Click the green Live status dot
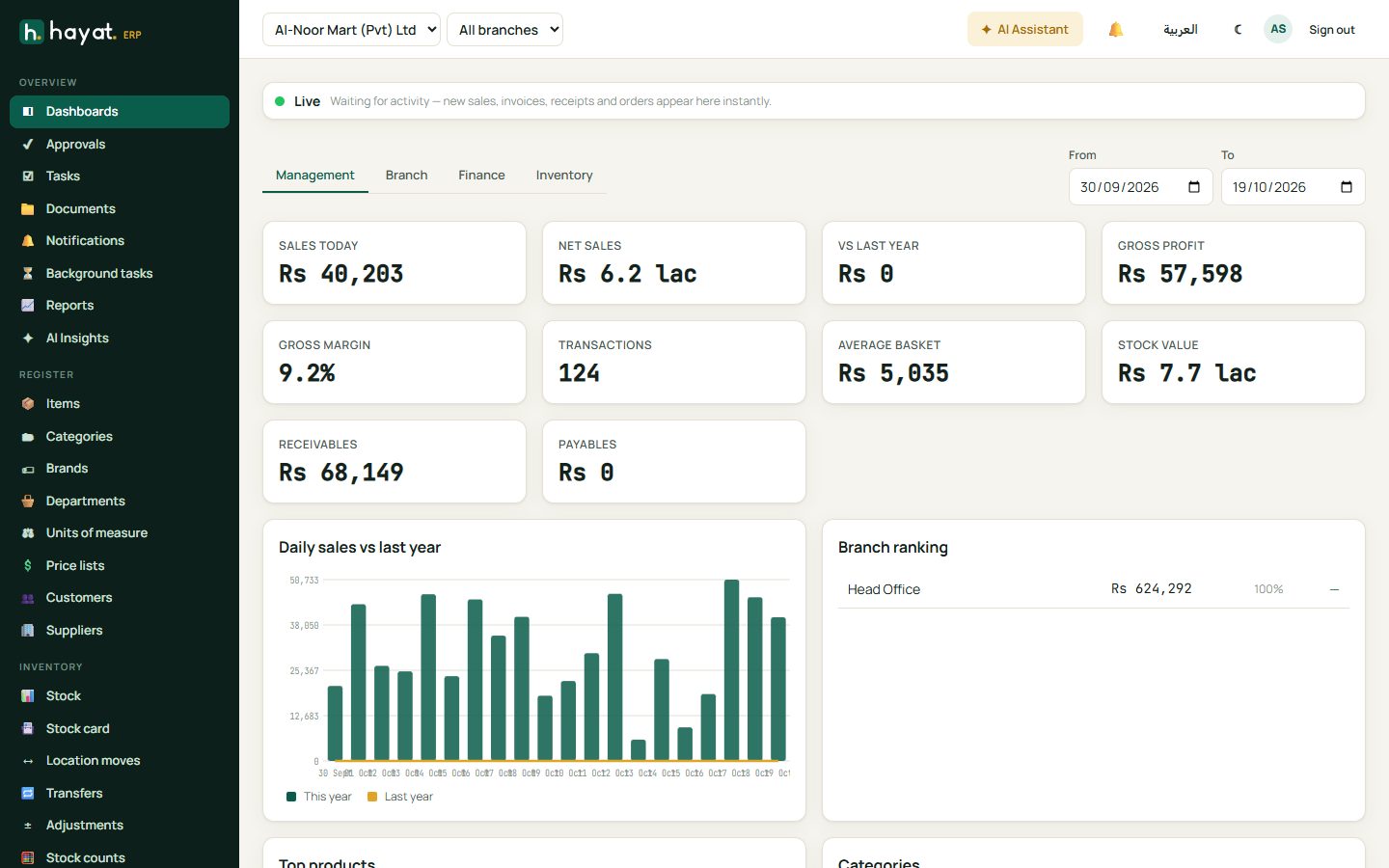Screen dimensions: 1389x868 coord(280,101)
